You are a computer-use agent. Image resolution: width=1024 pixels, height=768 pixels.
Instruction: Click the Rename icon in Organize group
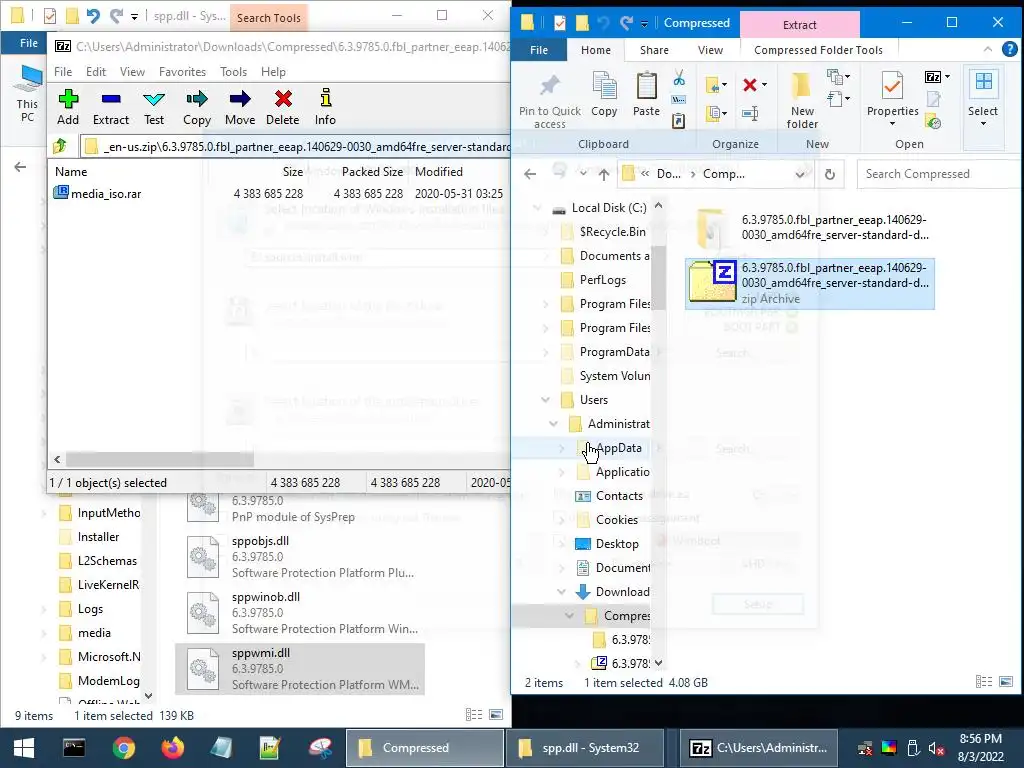(750, 114)
